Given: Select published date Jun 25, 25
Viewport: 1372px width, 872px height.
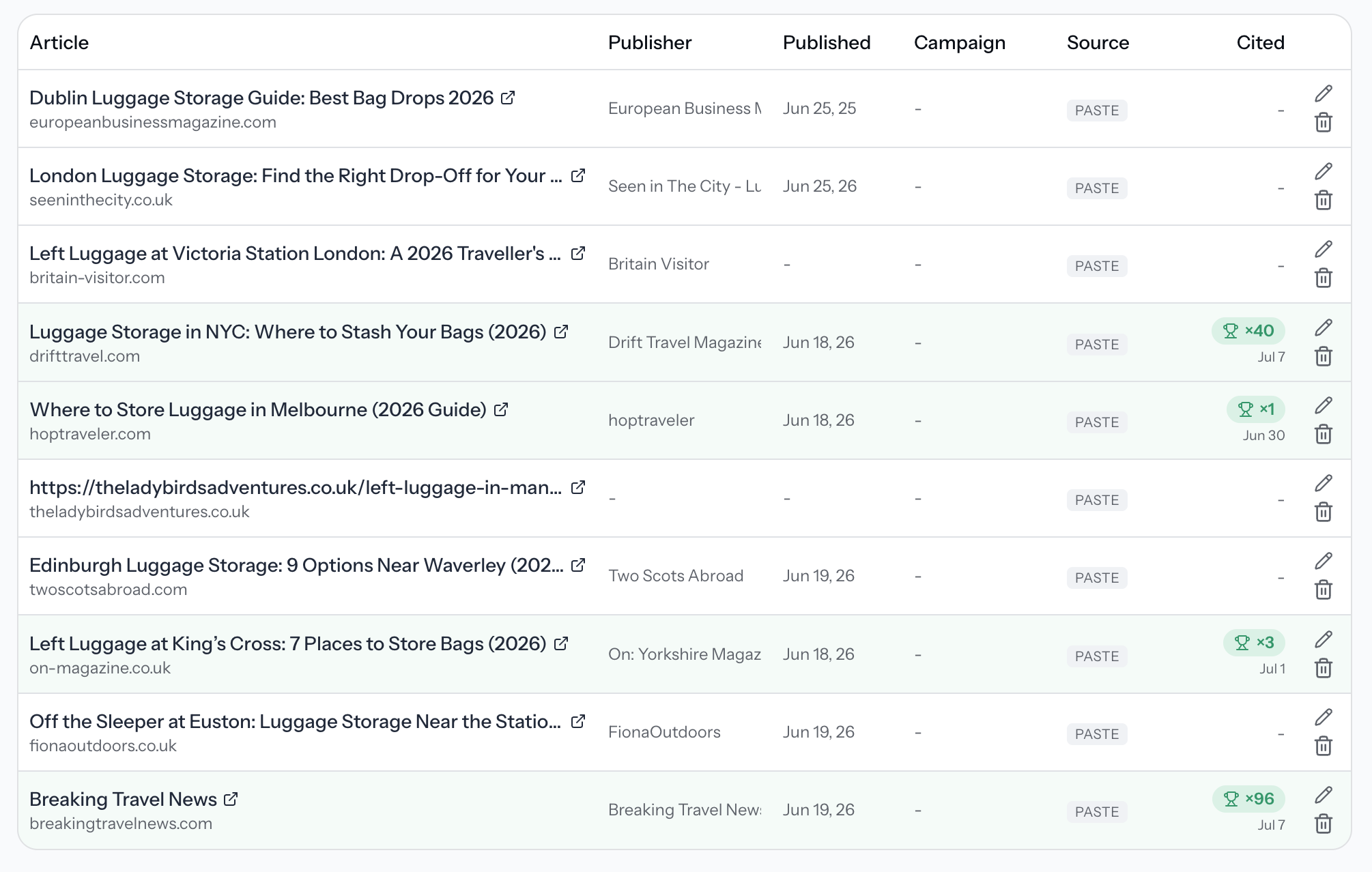Looking at the screenshot, I should pyautogui.click(x=819, y=108).
